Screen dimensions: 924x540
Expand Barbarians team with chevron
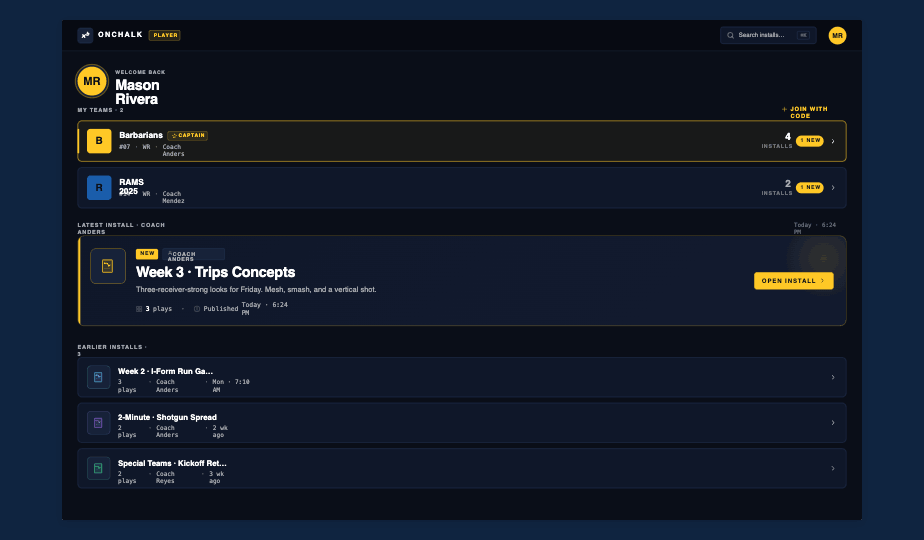point(833,141)
